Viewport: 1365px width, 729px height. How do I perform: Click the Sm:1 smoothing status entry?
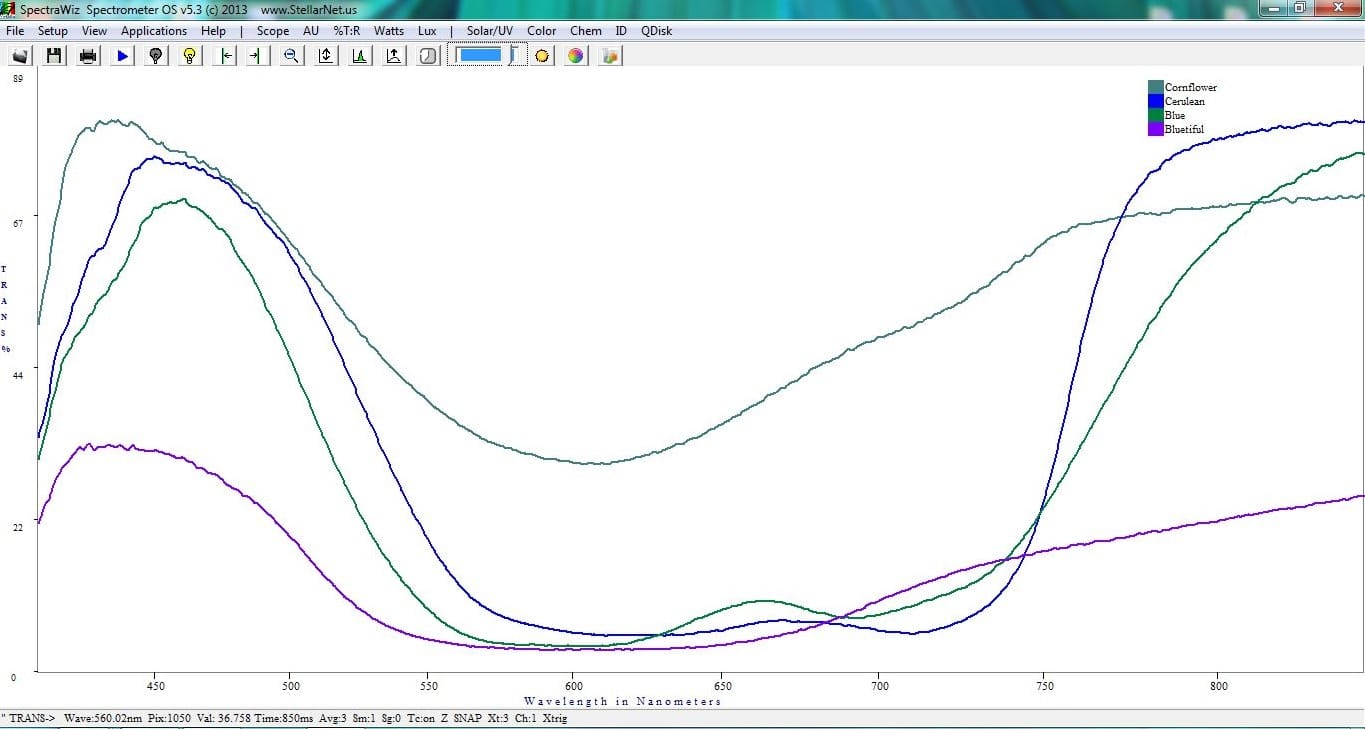[363, 718]
